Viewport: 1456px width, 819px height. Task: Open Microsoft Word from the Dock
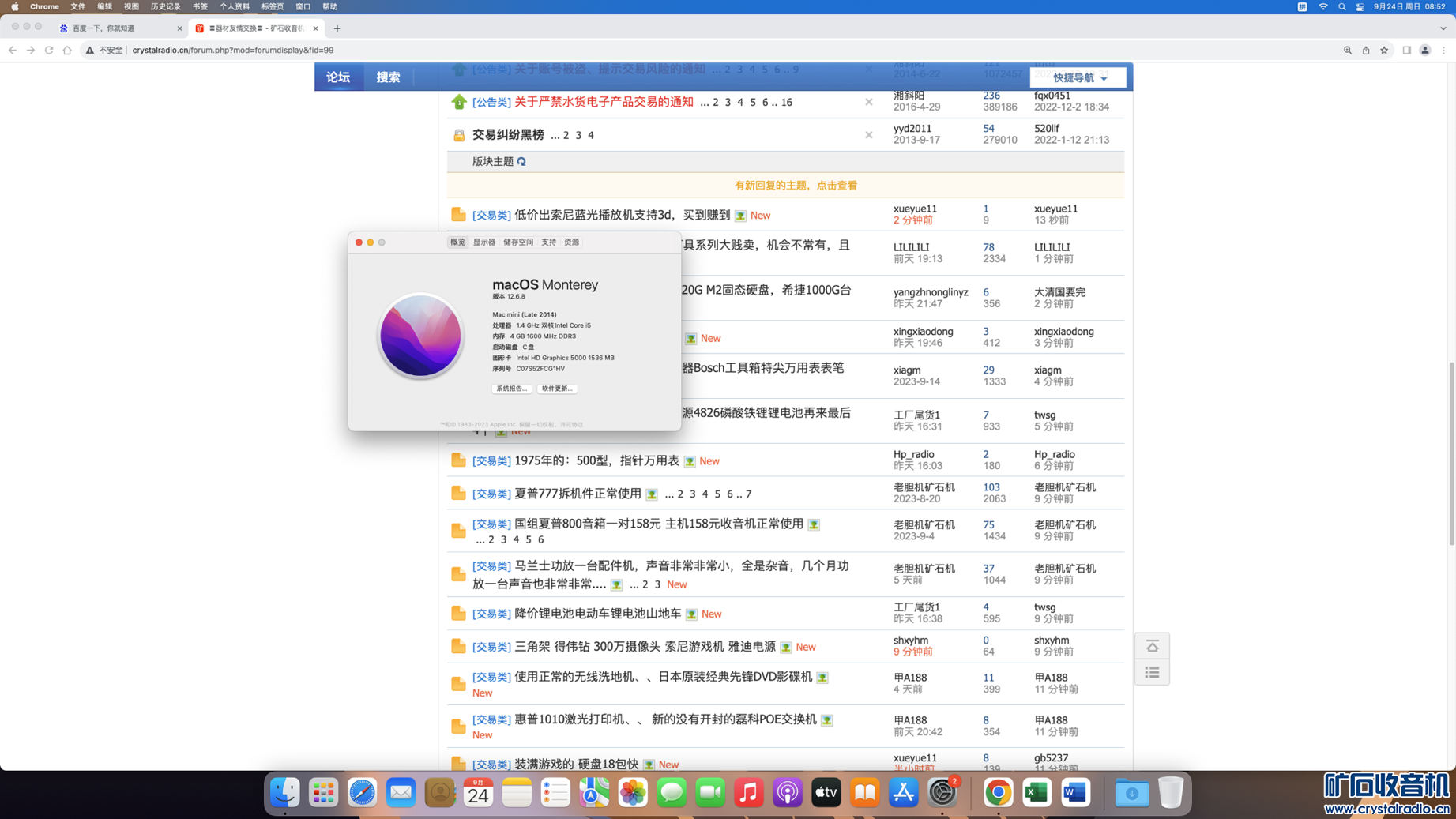[1075, 792]
